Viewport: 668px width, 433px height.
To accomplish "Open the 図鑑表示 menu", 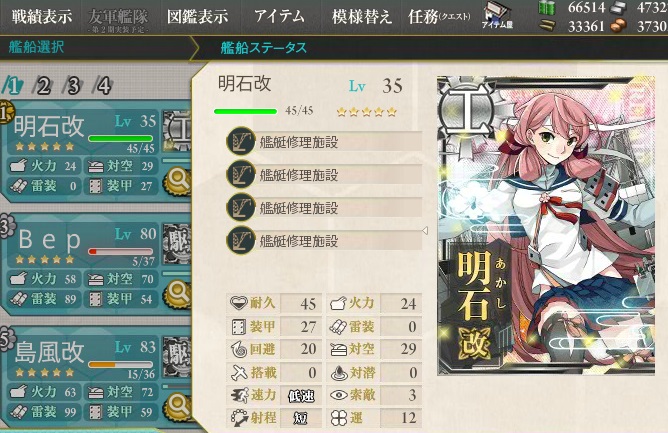I will tap(198, 17).
